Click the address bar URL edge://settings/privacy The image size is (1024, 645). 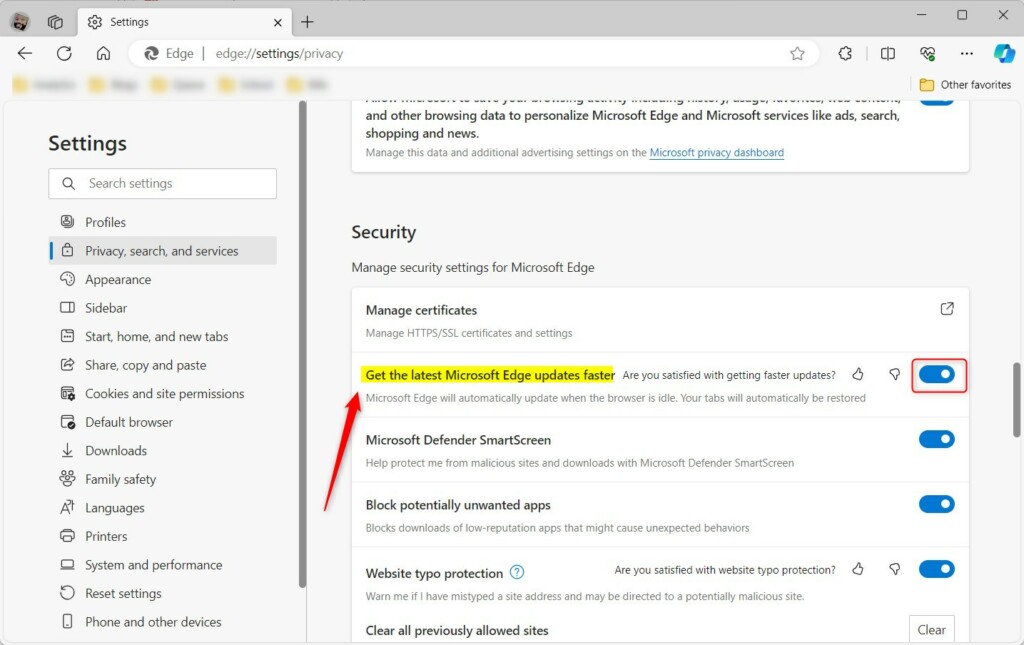coord(279,54)
